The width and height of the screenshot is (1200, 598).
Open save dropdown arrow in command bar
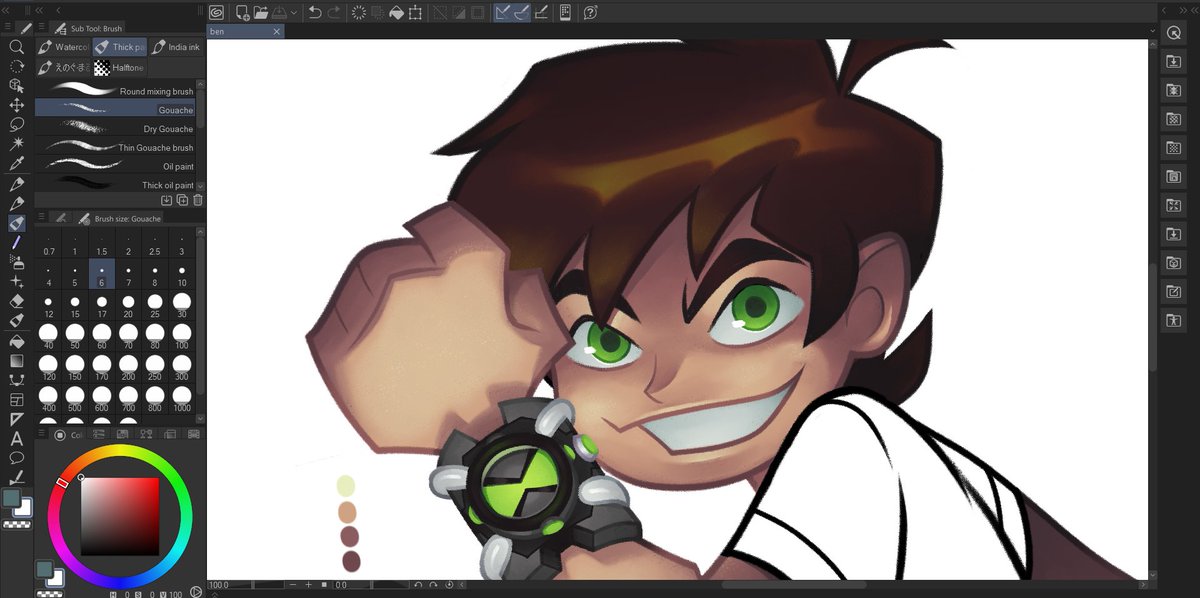point(295,12)
